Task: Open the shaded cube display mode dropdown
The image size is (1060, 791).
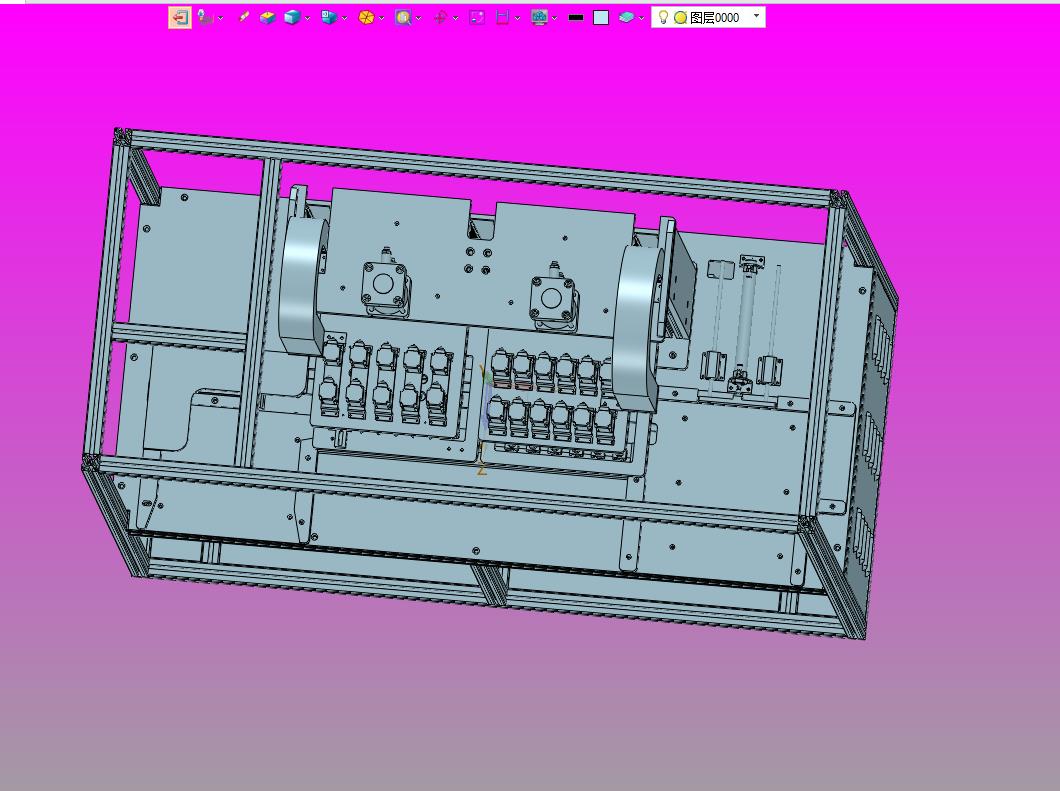Action: click(x=308, y=18)
